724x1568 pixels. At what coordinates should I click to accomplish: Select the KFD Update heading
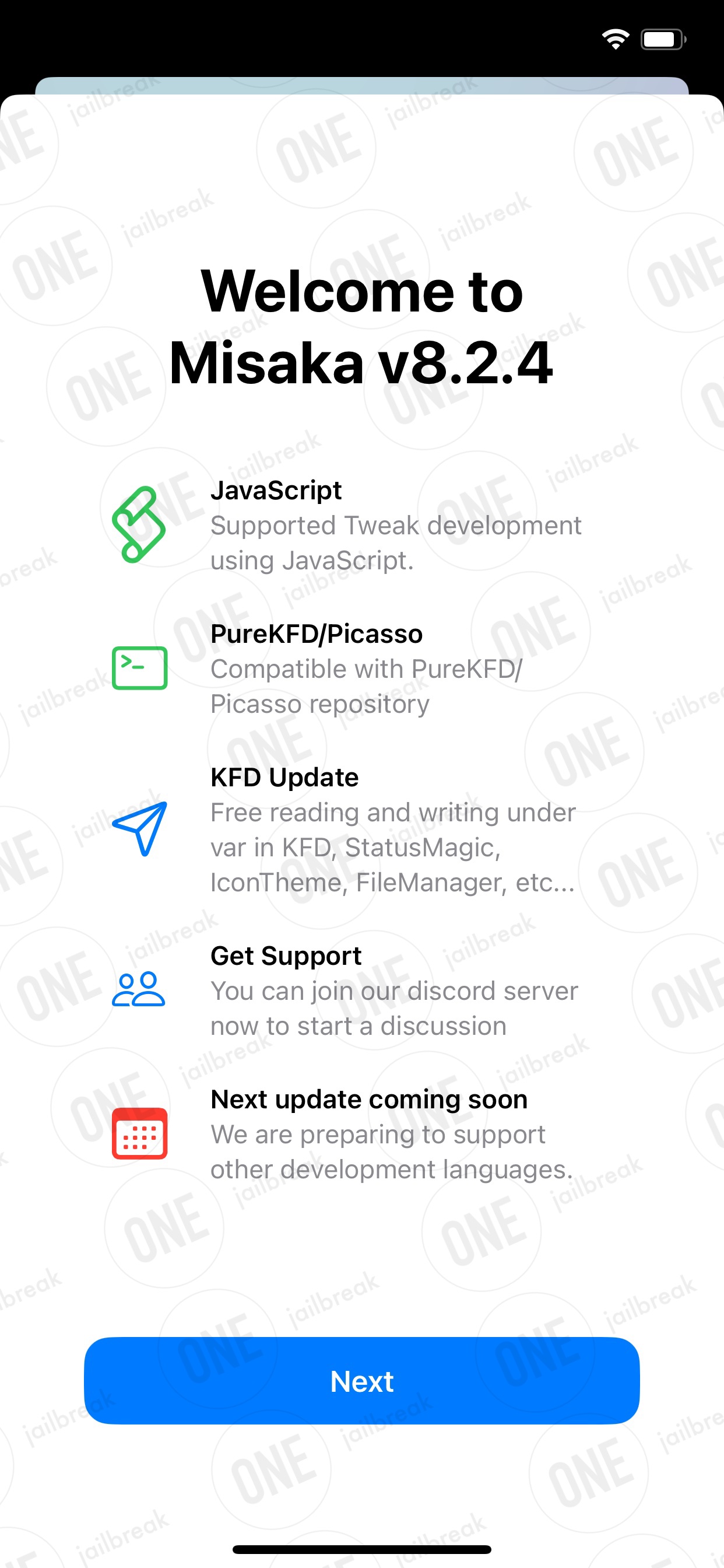click(284, 778)
